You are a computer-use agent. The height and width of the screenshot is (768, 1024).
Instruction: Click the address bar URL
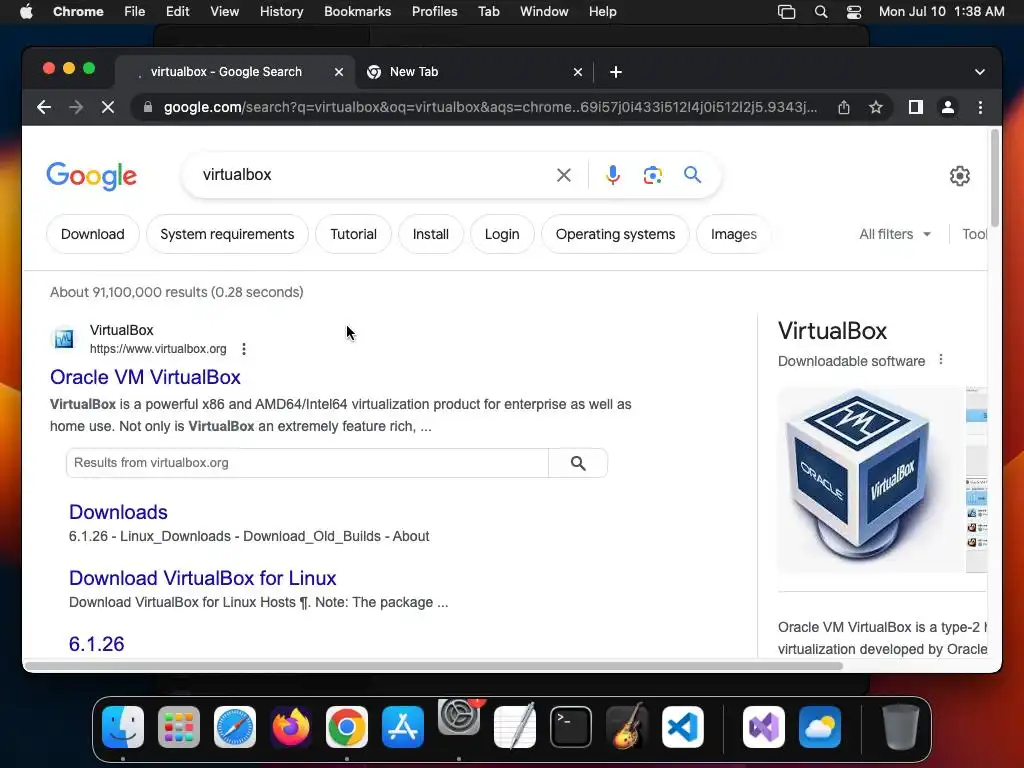pyautogui.click(x=490, y=107)
